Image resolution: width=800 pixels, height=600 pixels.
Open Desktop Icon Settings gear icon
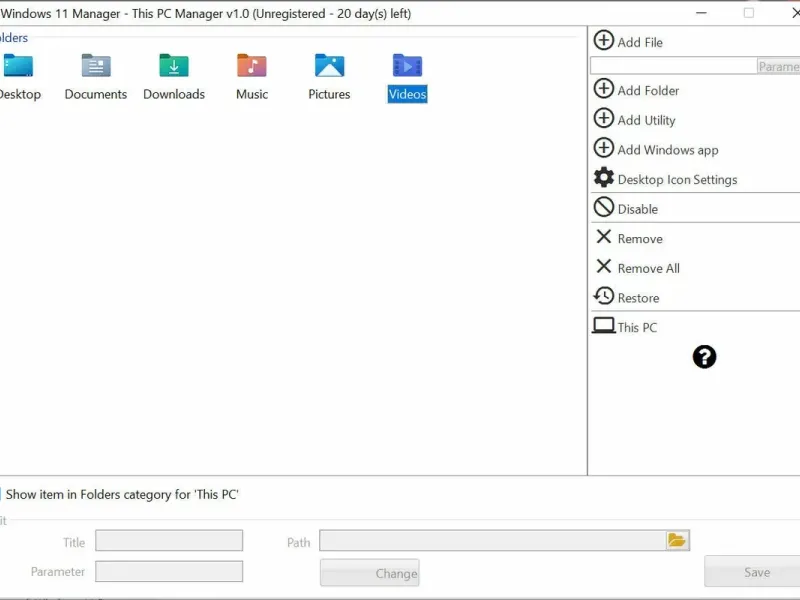604,178
